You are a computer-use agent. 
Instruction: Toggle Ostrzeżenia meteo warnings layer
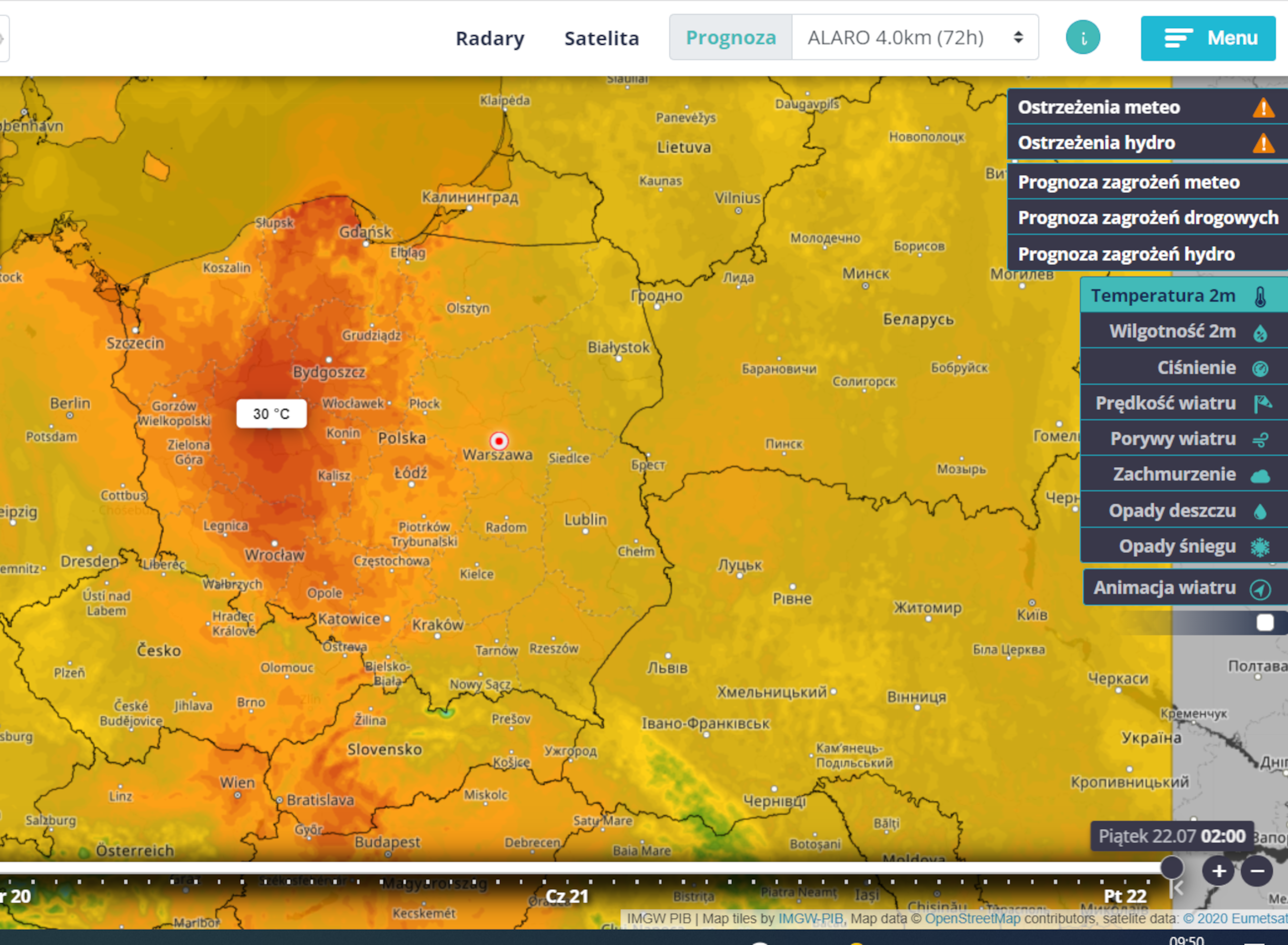tap(1147, 107)
